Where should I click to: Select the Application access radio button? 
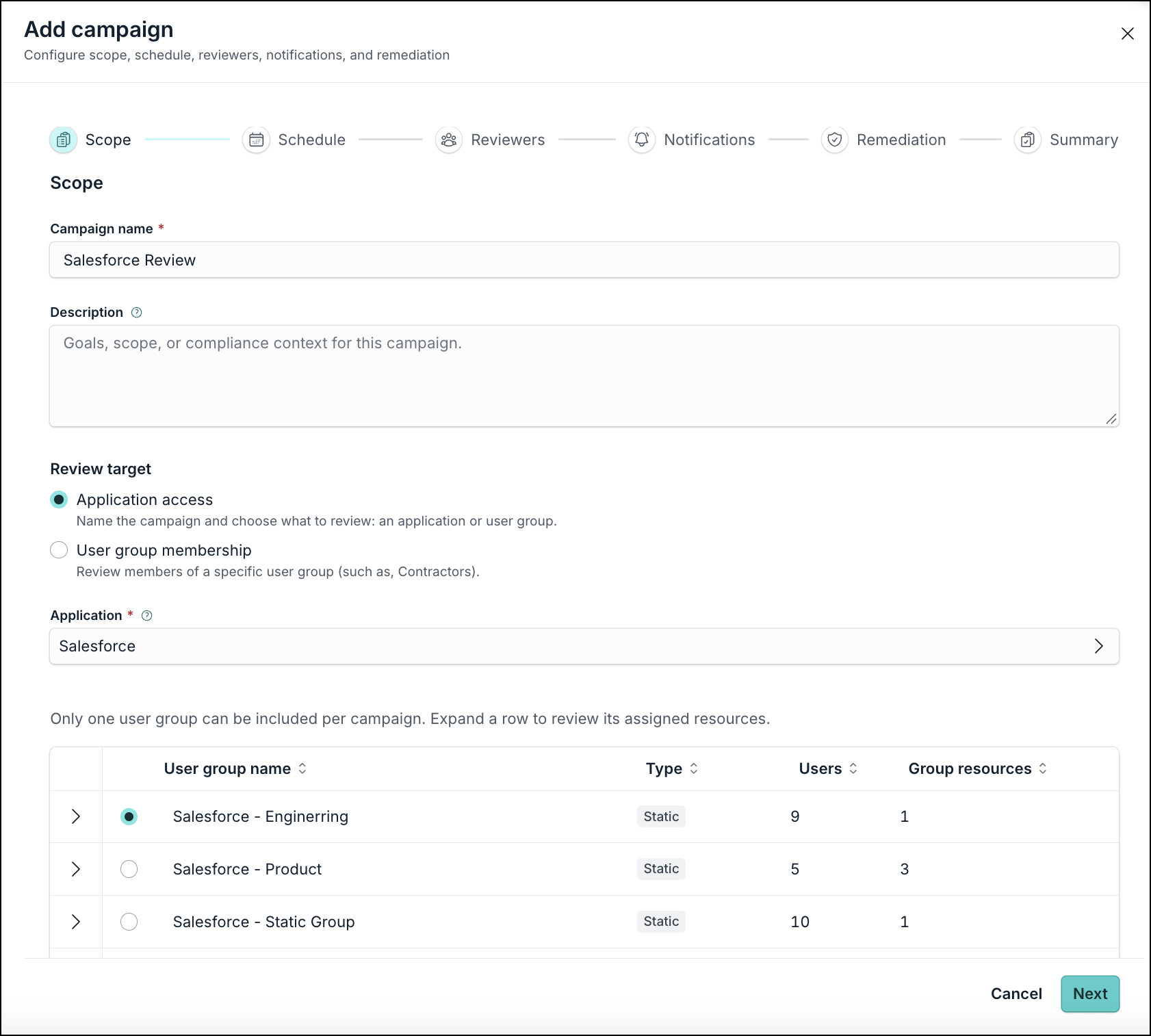[x=59, y=500]
